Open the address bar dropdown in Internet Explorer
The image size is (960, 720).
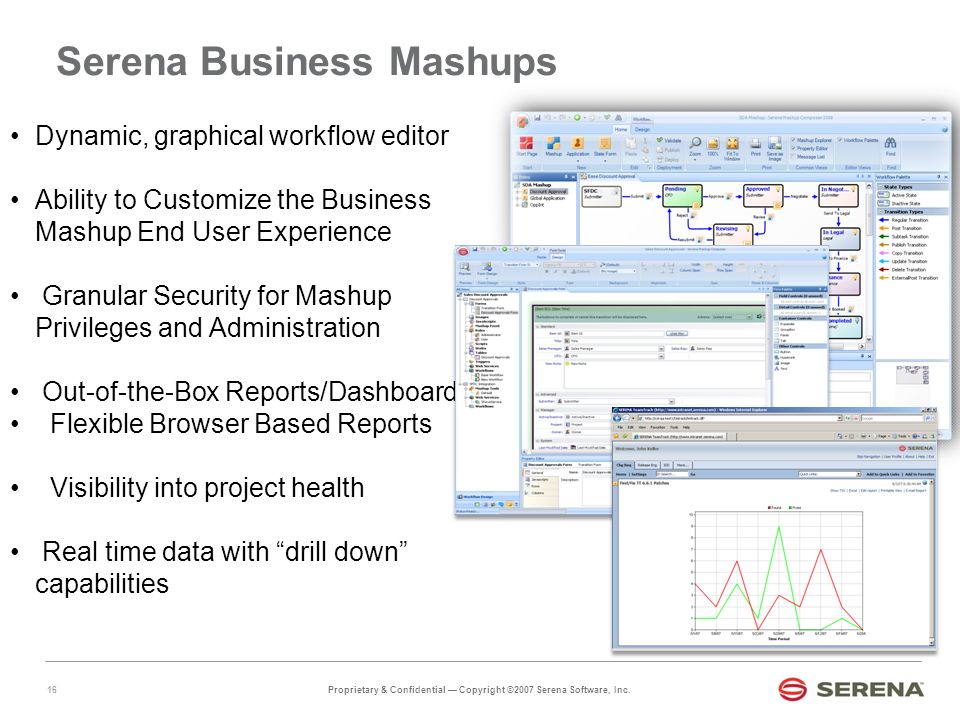point(839,418)
